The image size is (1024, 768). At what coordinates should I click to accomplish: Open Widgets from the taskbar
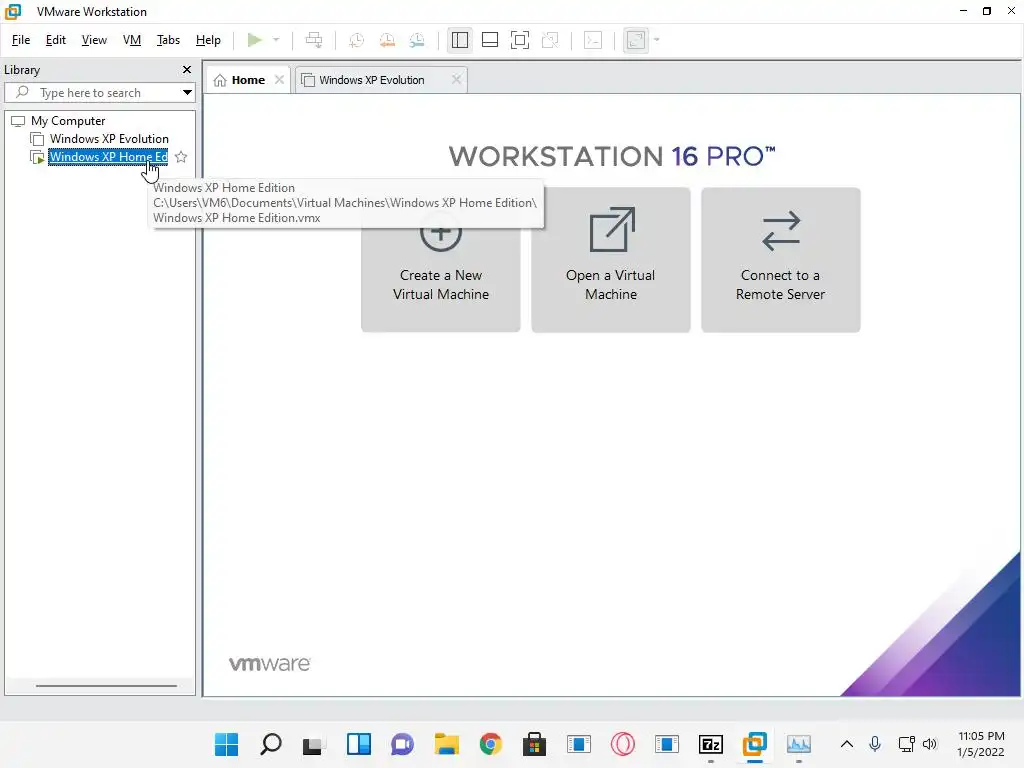359,744
